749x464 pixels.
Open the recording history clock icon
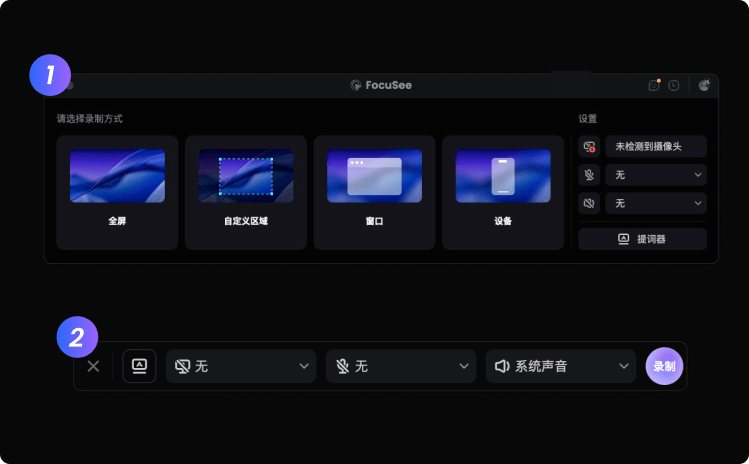pyautogui.click(x=674, y=85)
